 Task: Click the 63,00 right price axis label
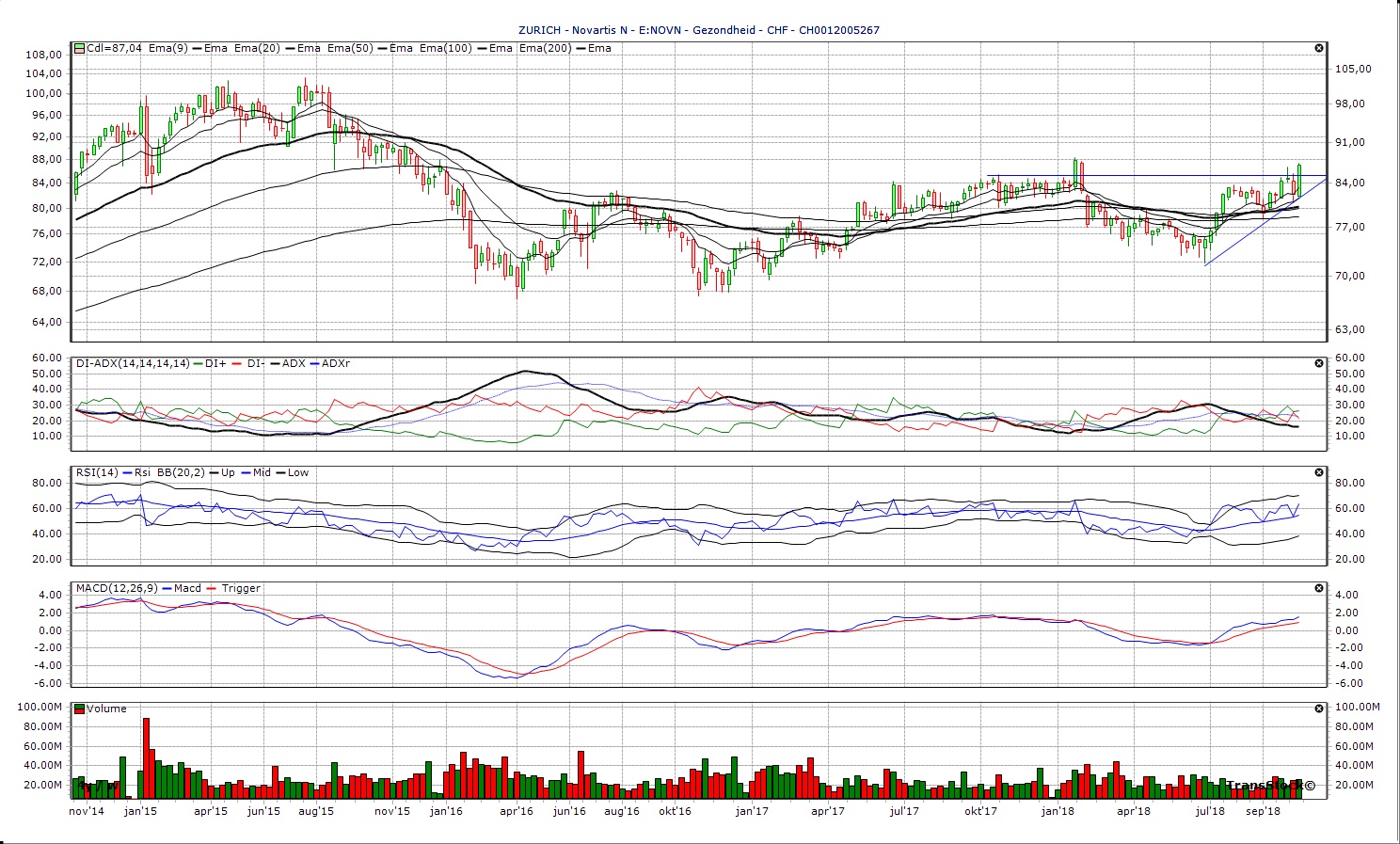[x=1350, y=329]
